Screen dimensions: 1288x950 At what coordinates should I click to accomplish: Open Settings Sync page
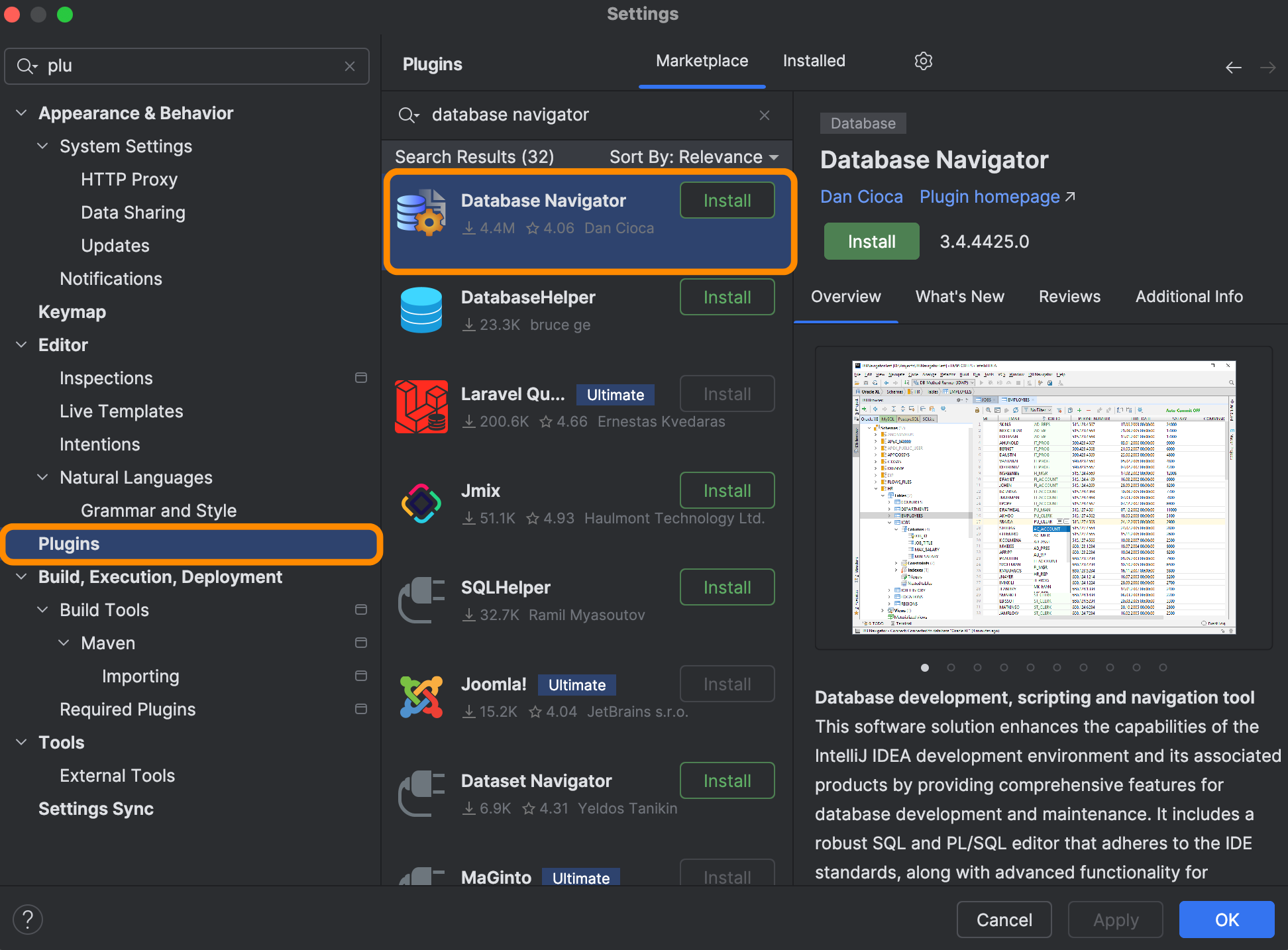[x=96, y=809]
